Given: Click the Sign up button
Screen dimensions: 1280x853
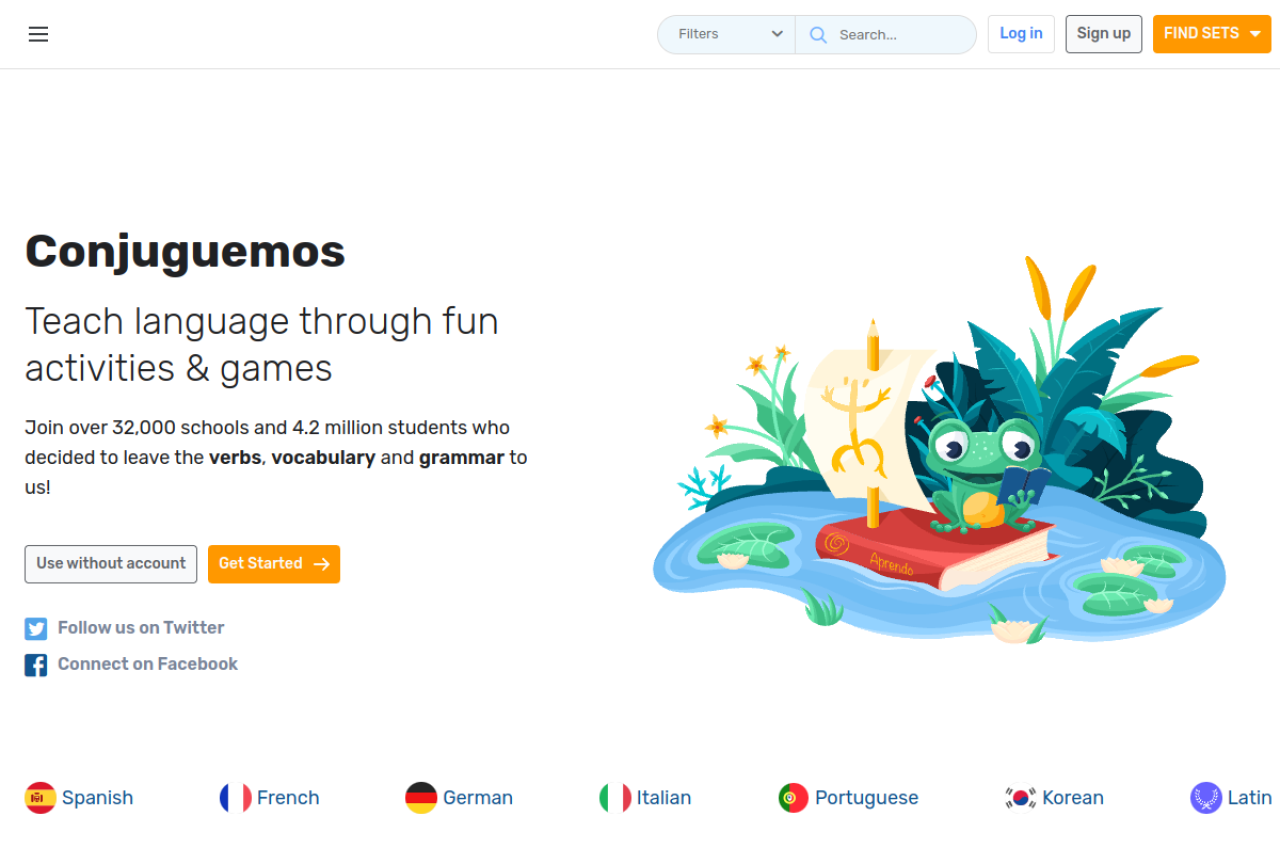Looking at the screenshot, I should click(x=1104, y=34).
